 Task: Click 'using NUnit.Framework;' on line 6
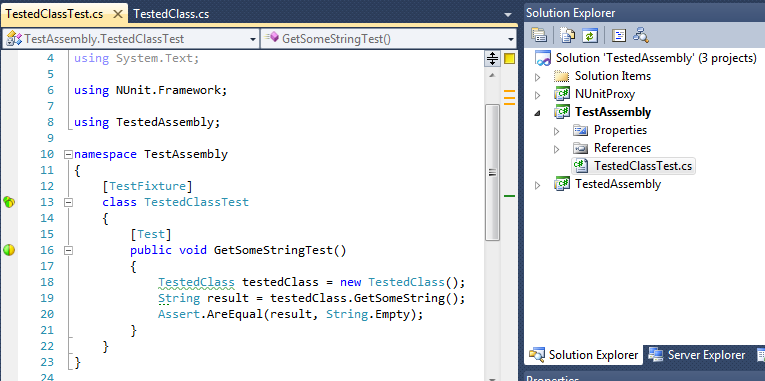click(x=151, y=90)
